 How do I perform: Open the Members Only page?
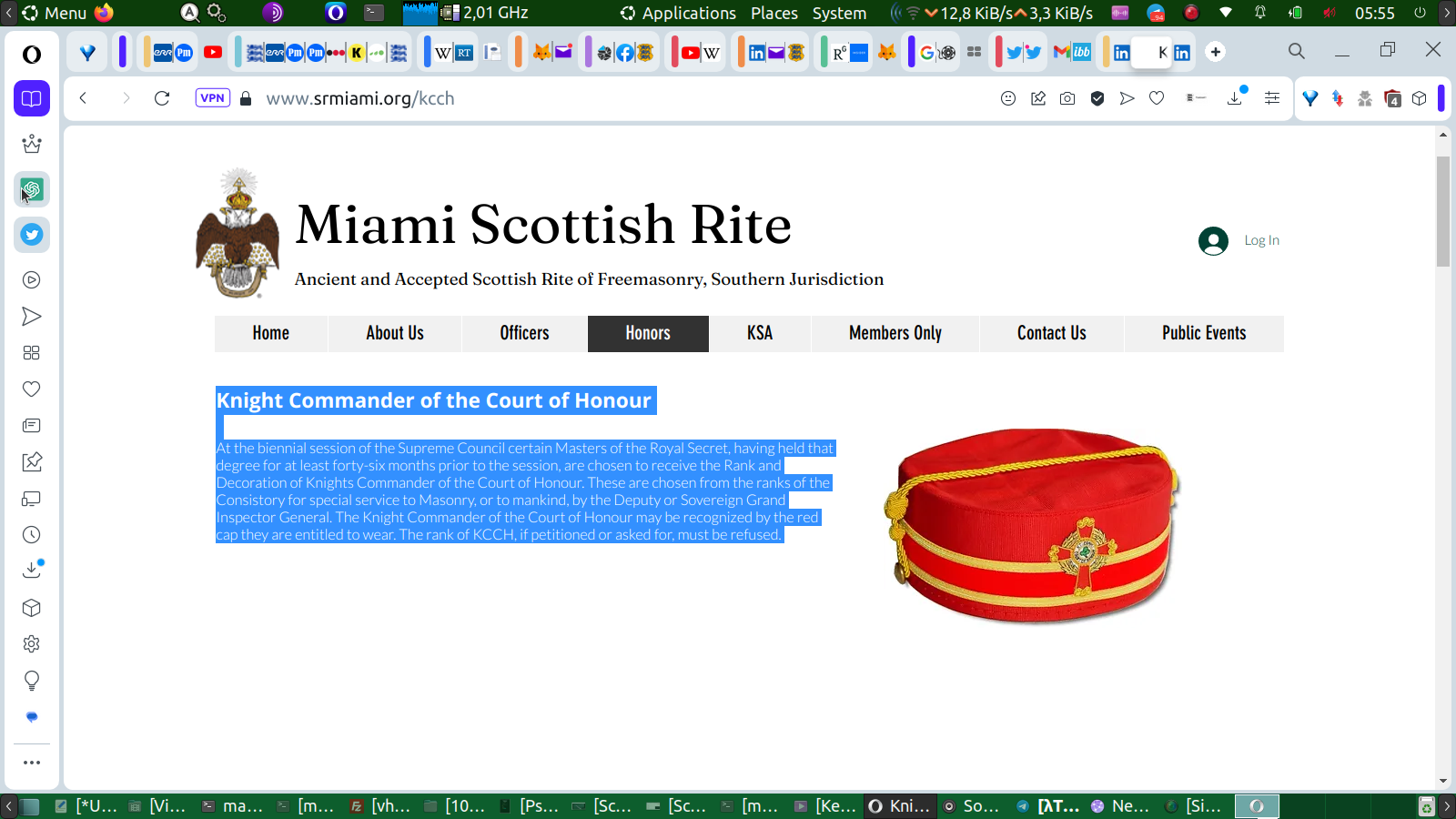coord(895,333)
